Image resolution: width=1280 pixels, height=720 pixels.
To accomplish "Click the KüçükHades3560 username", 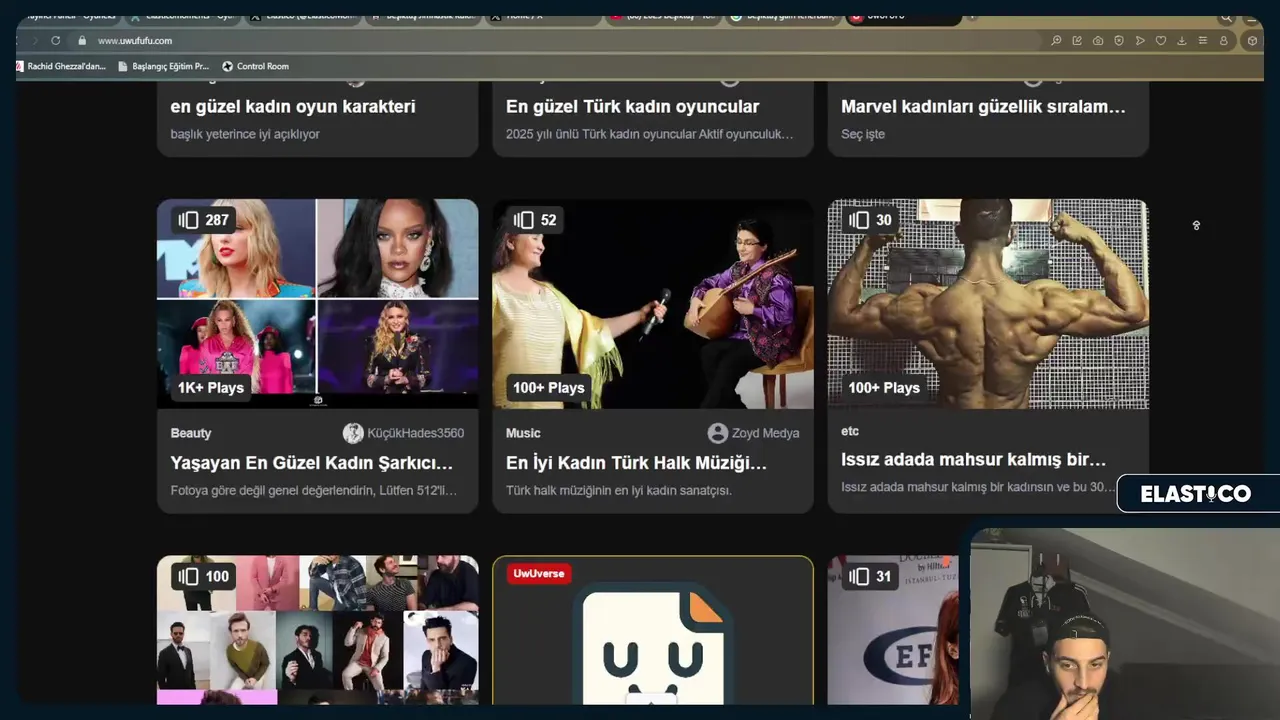I will click(x=416, y=433).
